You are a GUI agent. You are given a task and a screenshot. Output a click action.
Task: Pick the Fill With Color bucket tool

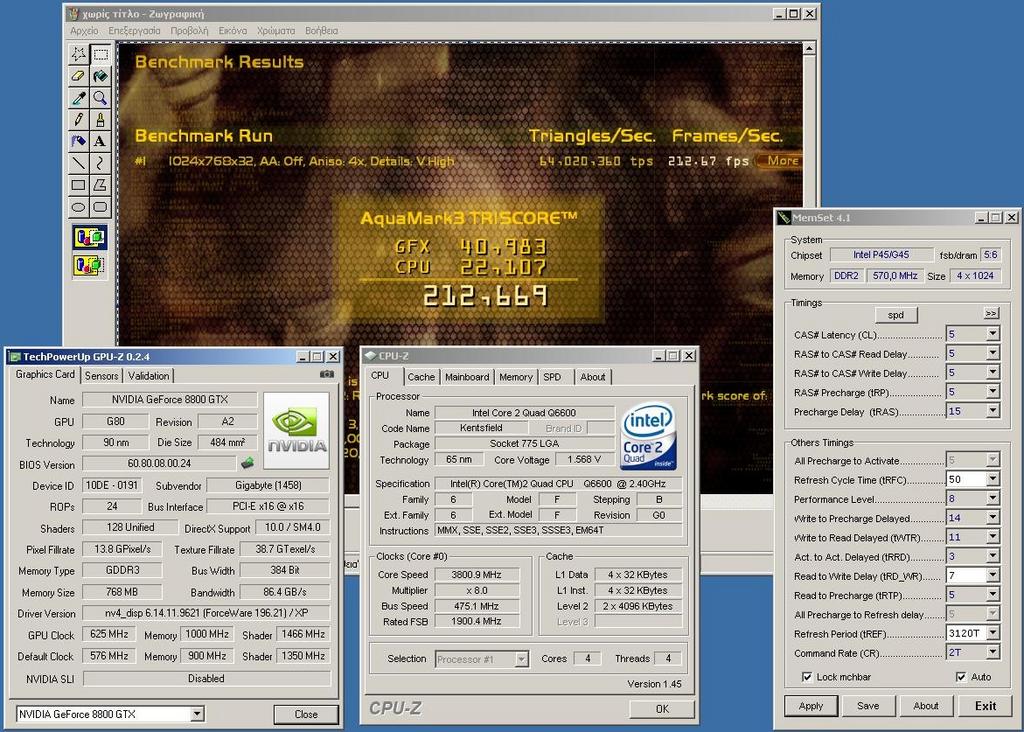click(101, 76)
